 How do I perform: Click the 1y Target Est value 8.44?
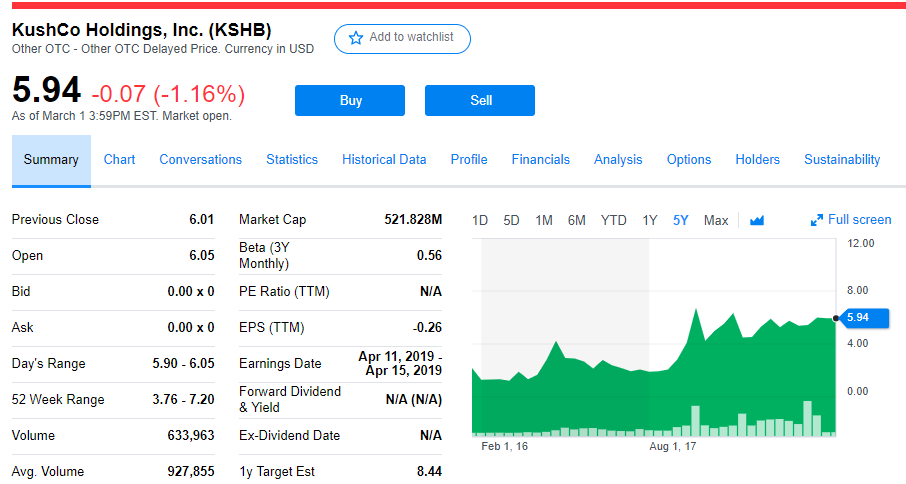(429, 471)
